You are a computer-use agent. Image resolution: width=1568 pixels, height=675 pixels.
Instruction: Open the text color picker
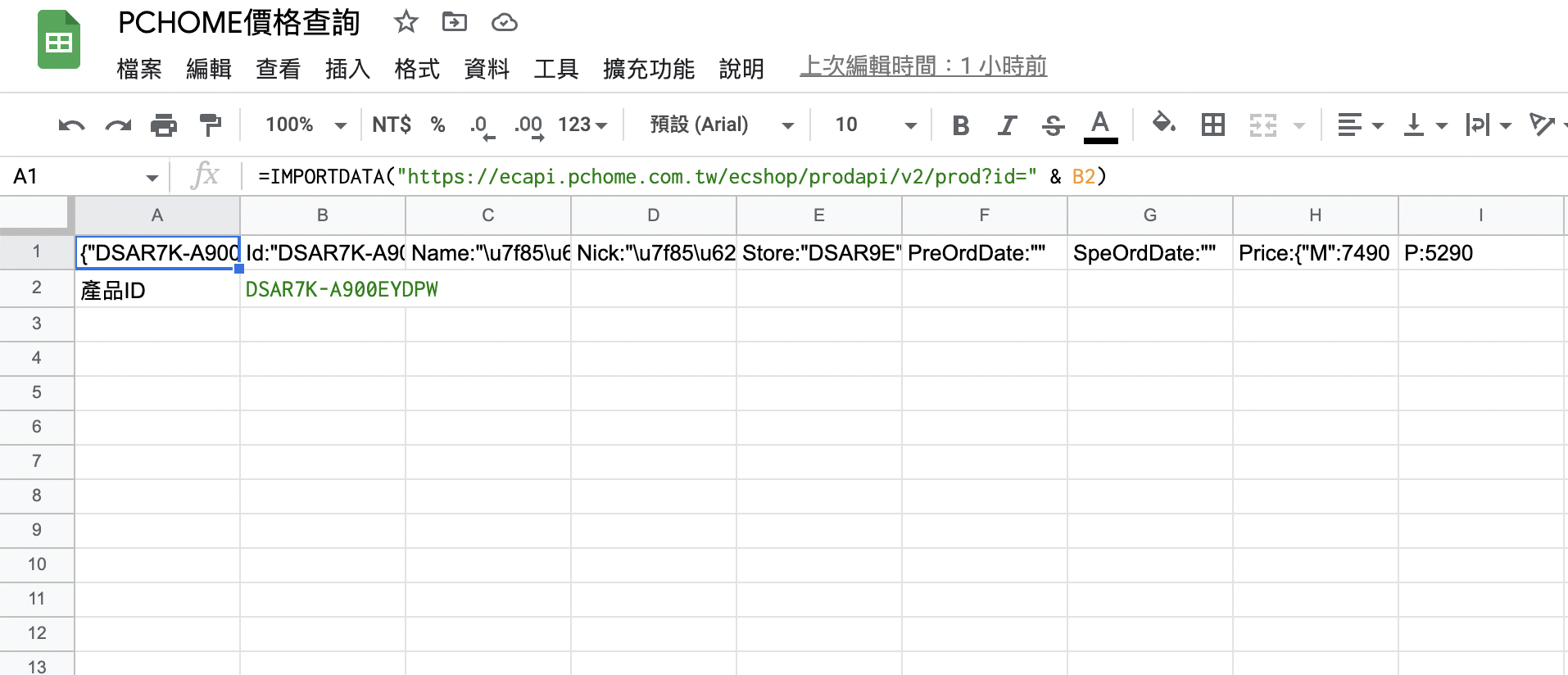[1100, 126]
